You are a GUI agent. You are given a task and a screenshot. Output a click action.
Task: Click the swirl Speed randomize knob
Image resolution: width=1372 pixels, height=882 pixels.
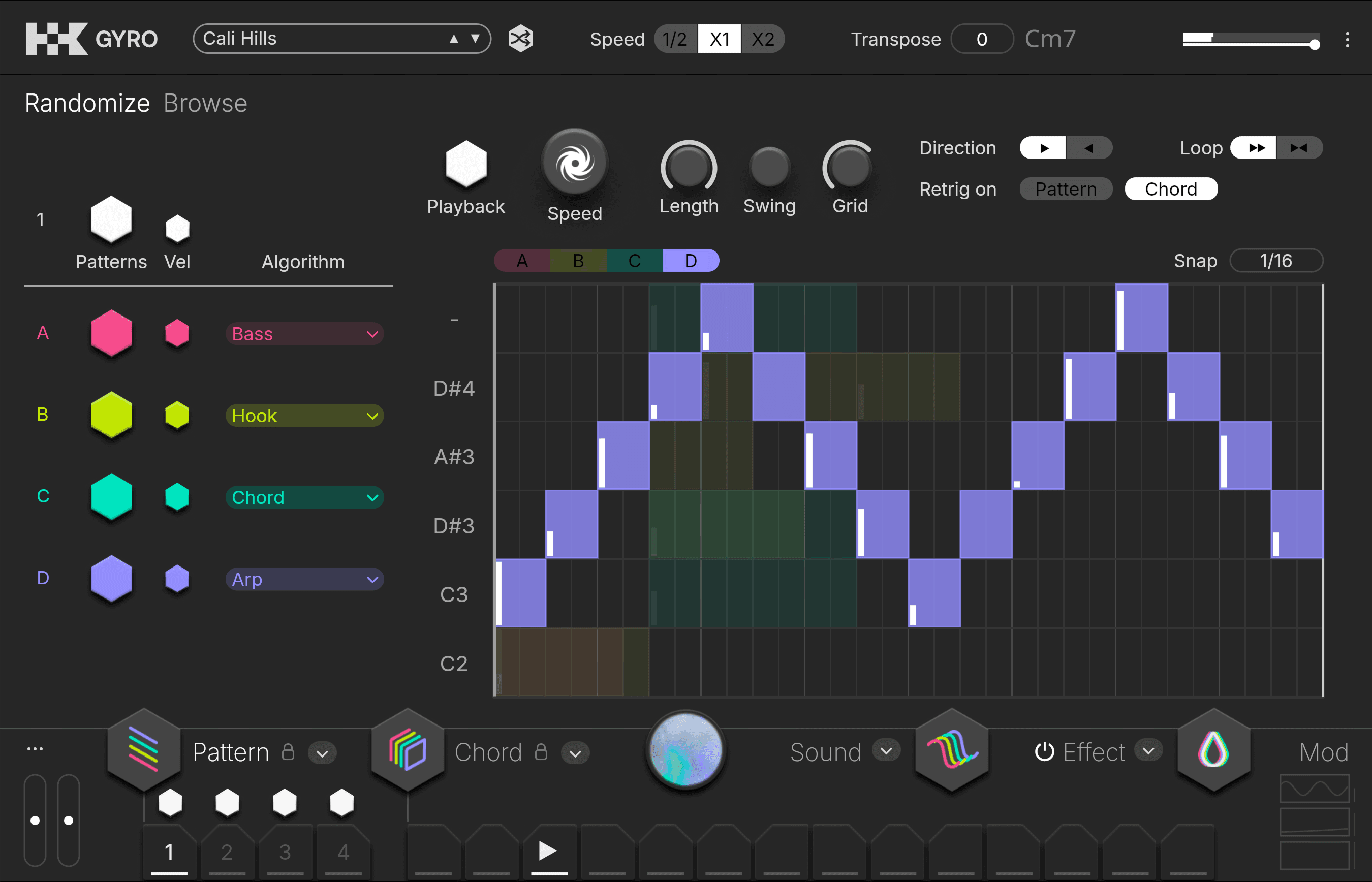575,163
